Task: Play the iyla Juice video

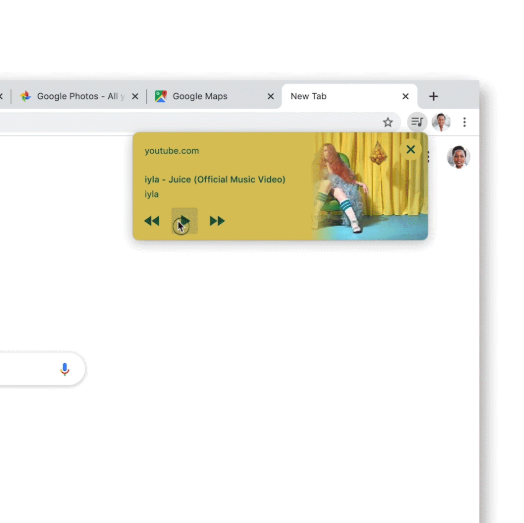Action: (184, 221)
